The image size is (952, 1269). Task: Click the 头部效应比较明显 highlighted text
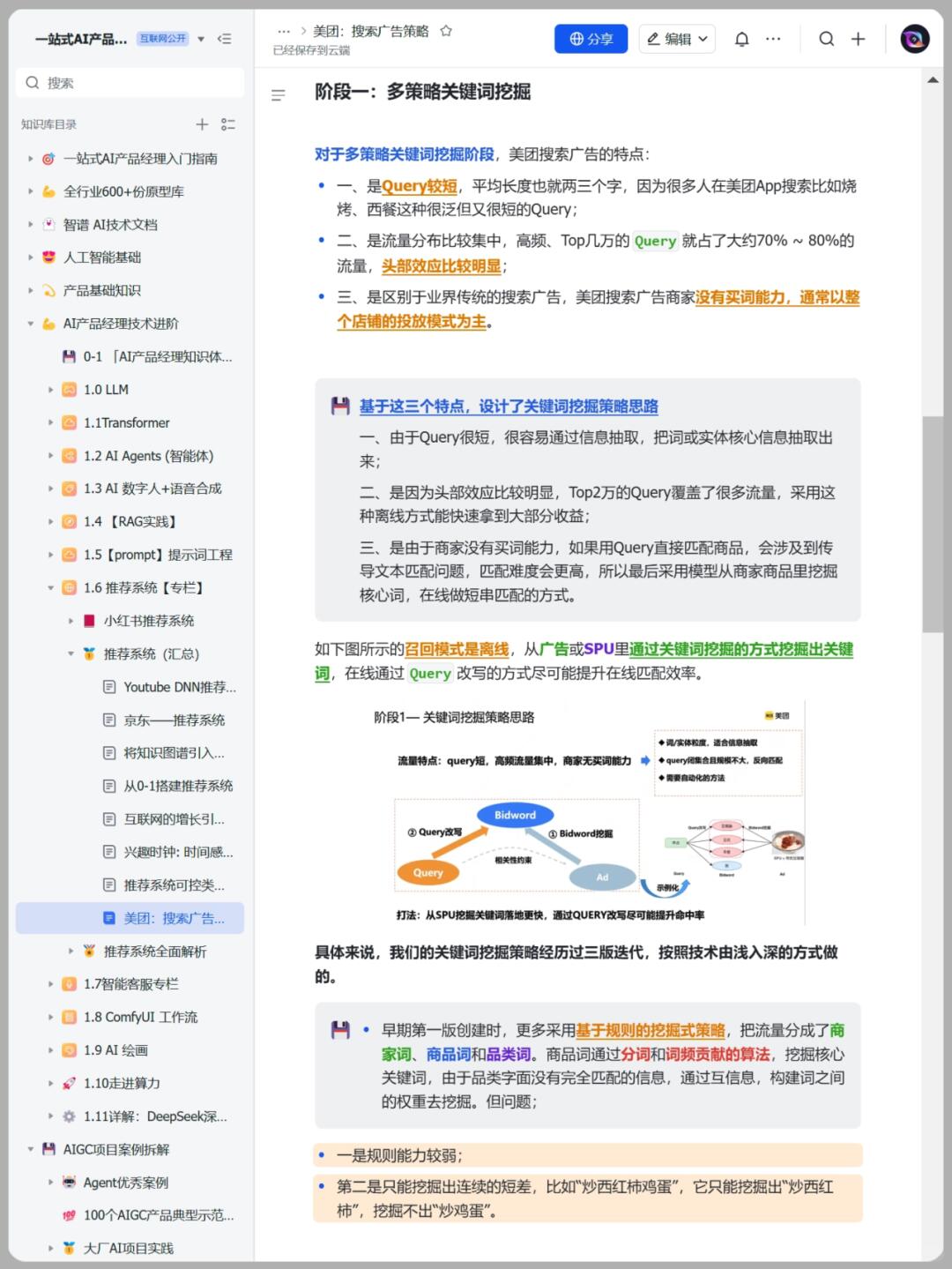click(x=441, y=265)
